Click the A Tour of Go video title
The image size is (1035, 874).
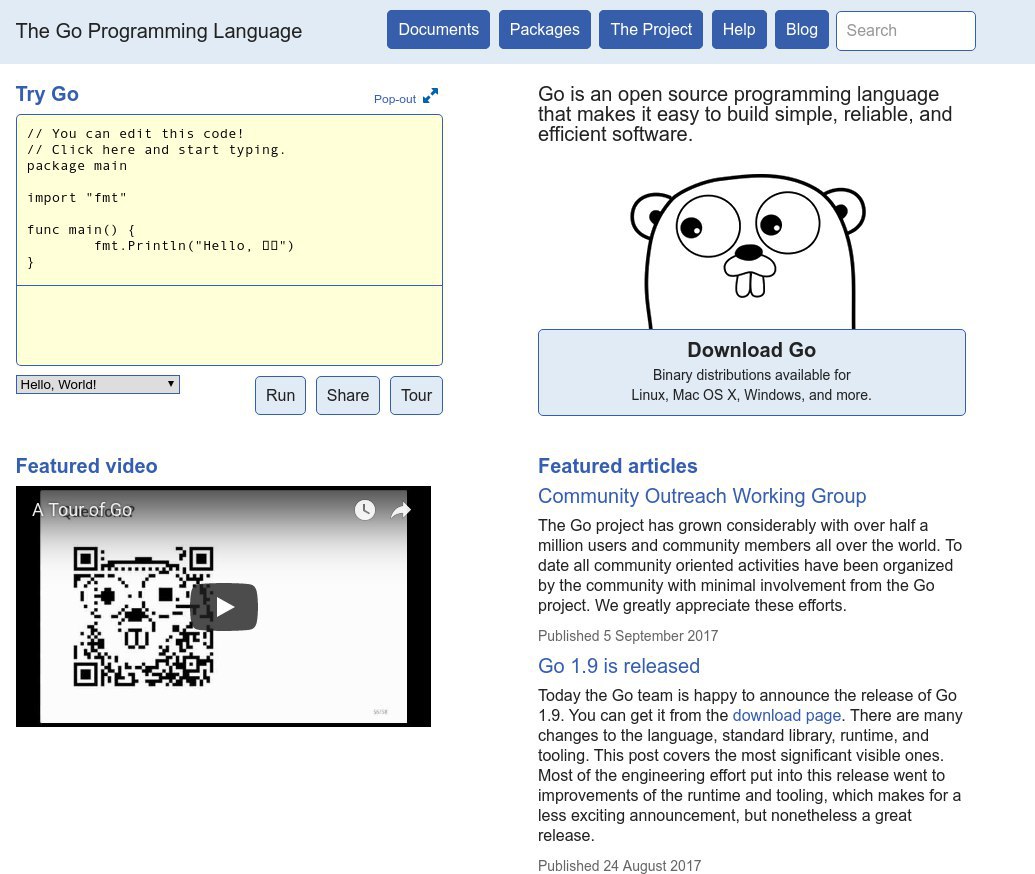[x=83, y=510]
